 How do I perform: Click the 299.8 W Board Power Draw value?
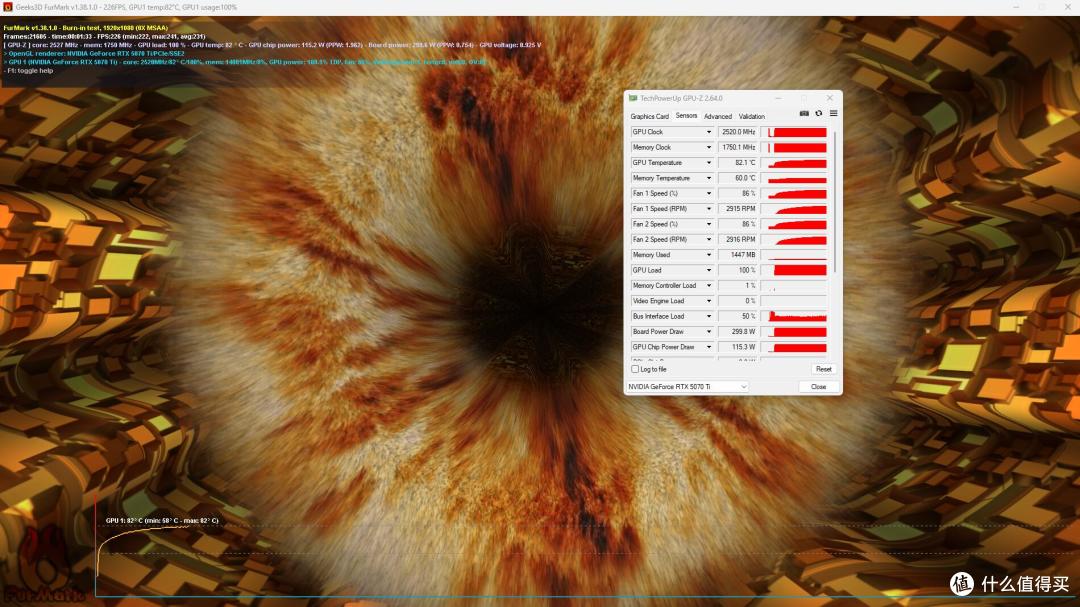[x=738, y=331]
